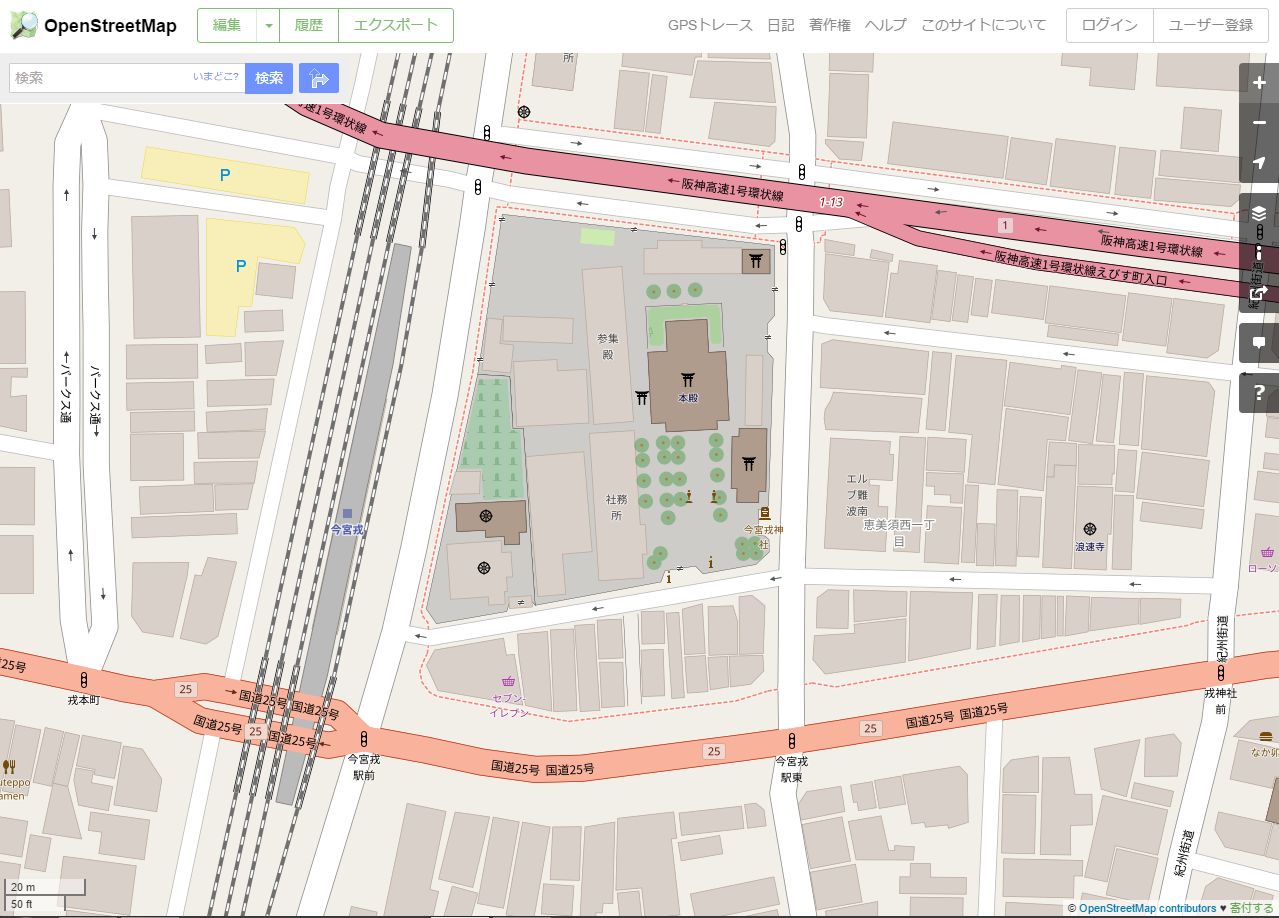Viewport: 1279px width, 918px height.
Task: Click the セブン-イレブン shop basket icon
Action: point(508,682)
